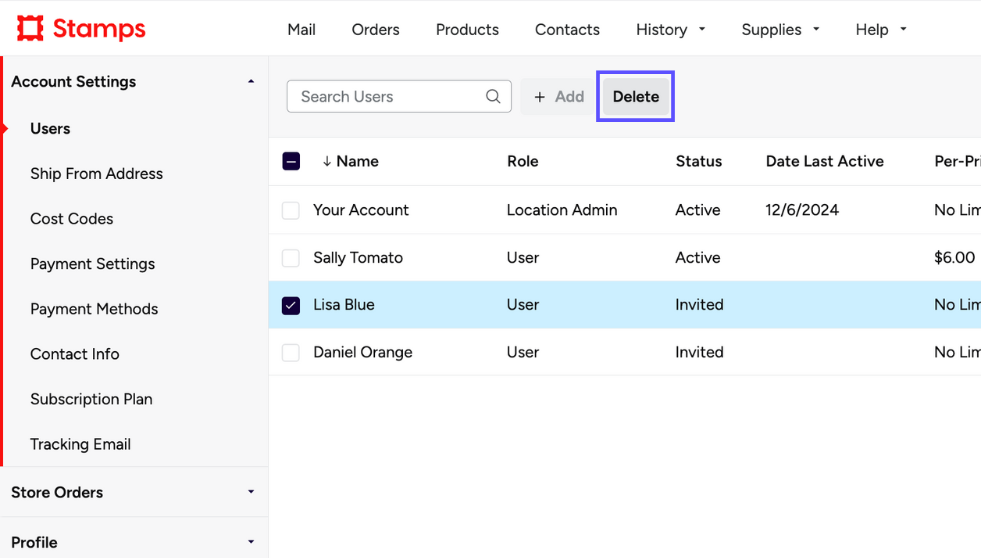Open Ship From Address settings
Viewport: 981px width, 558px height.
(x=96, y=174)
